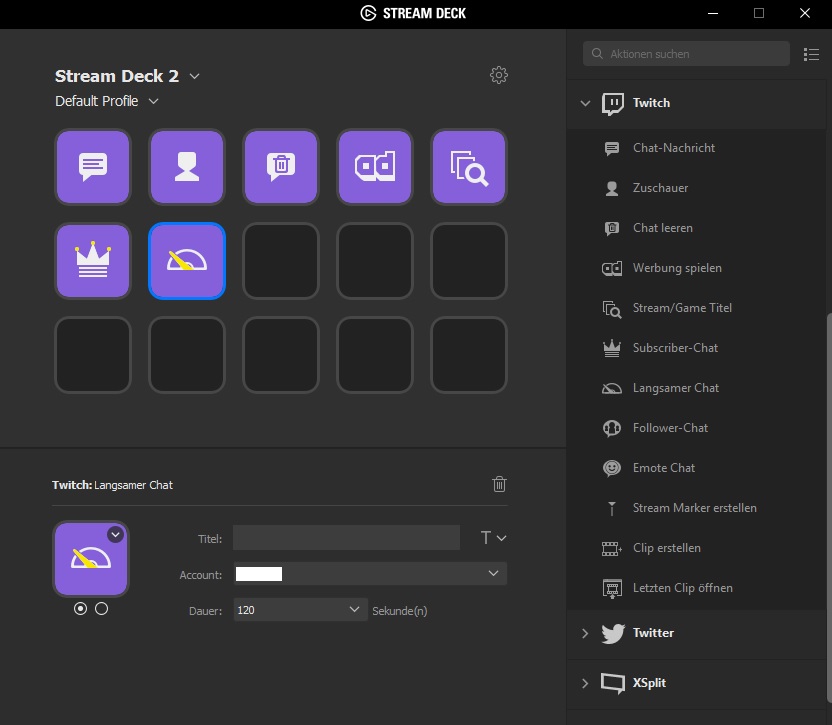
Task: Choose the selected key state radio button
Action: (x=80, y=609)
